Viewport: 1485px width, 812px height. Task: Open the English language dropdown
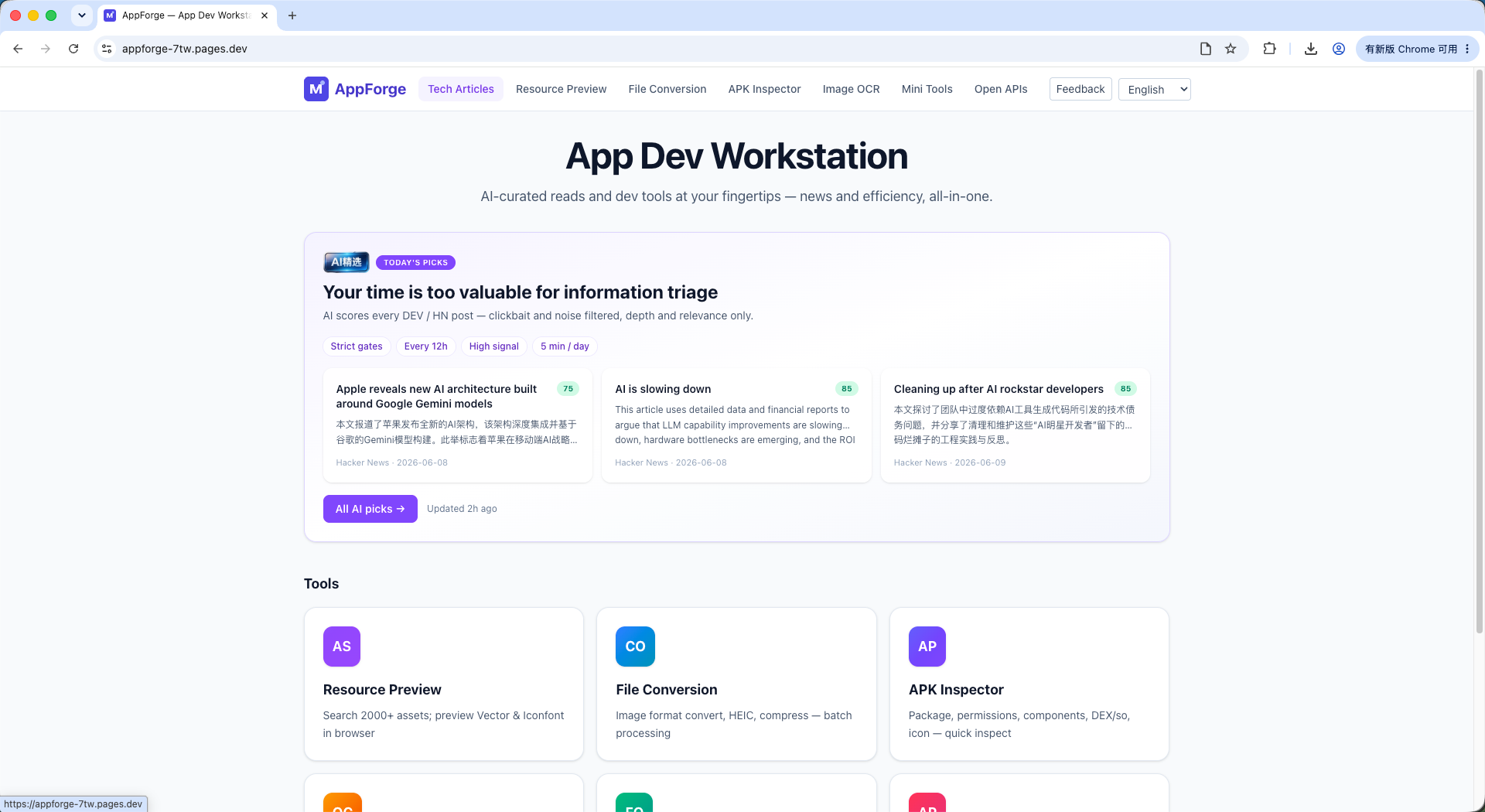[1154, 90]
